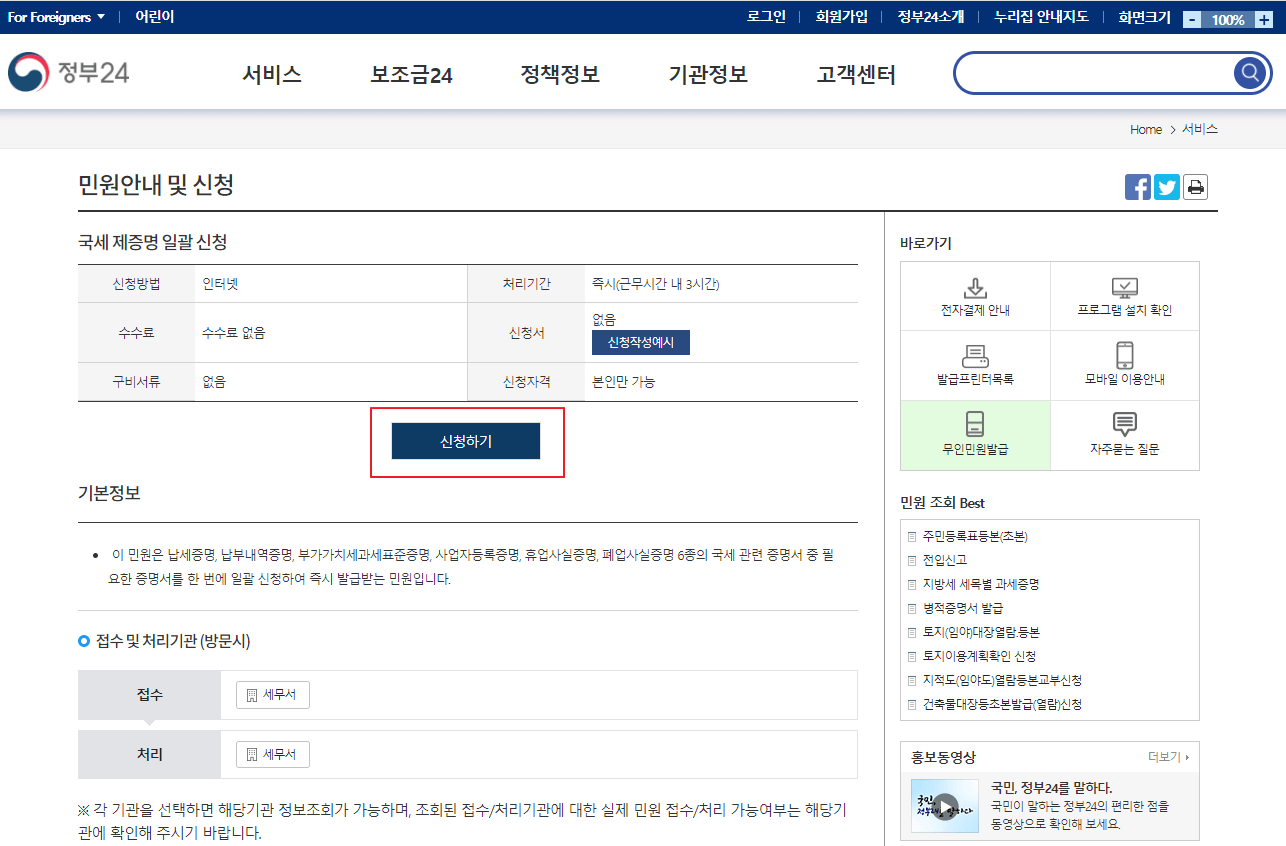Open 건축물대장등초본발급(열람)신청 link

[1002, 704]
